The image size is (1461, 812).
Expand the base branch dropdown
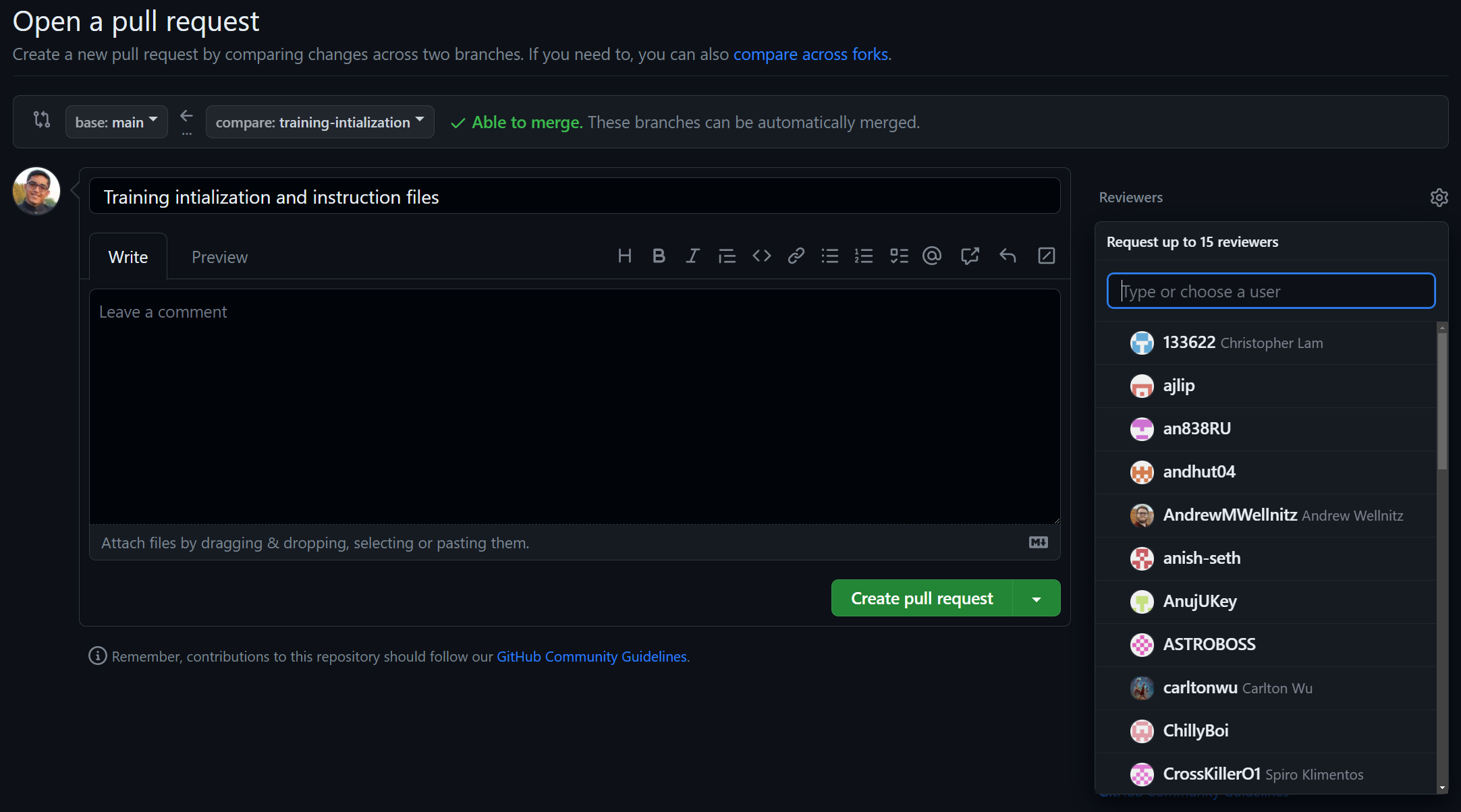click(x=115, y=121)
